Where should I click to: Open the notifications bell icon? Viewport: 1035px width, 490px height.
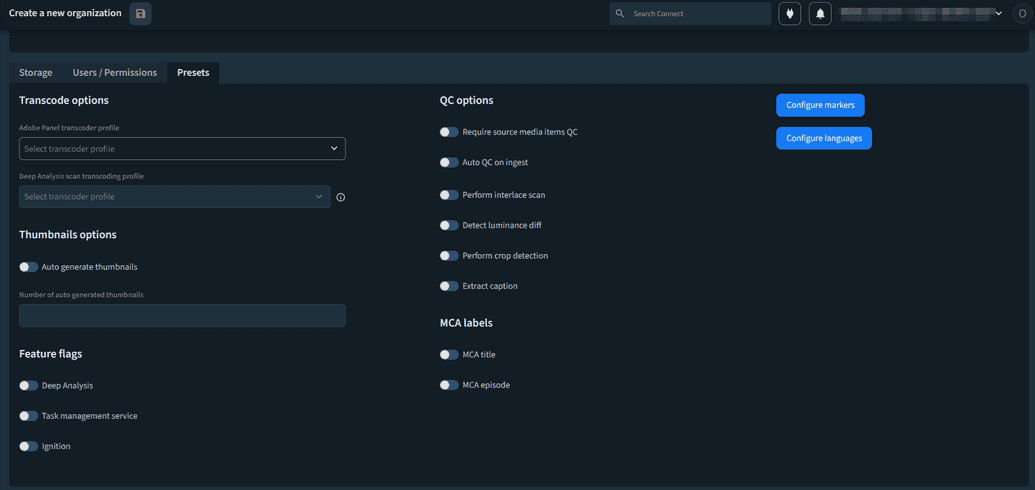pos(820,14)
